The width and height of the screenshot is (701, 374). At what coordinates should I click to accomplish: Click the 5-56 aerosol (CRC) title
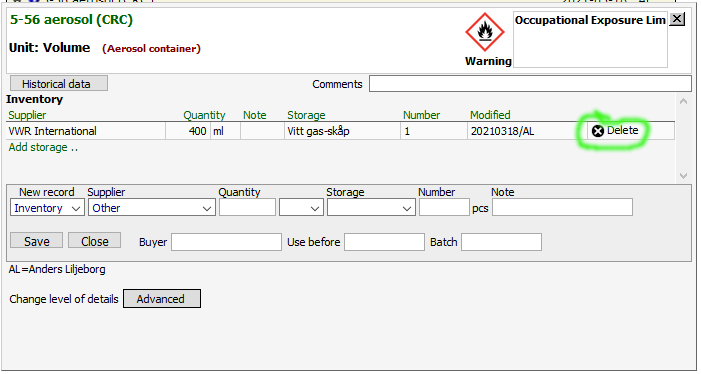pyautogui.click(x=71, y=20)
